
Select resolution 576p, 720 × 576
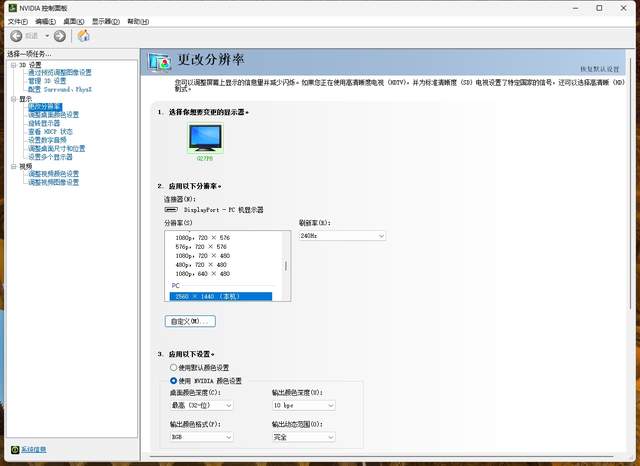tap(201, 246)
